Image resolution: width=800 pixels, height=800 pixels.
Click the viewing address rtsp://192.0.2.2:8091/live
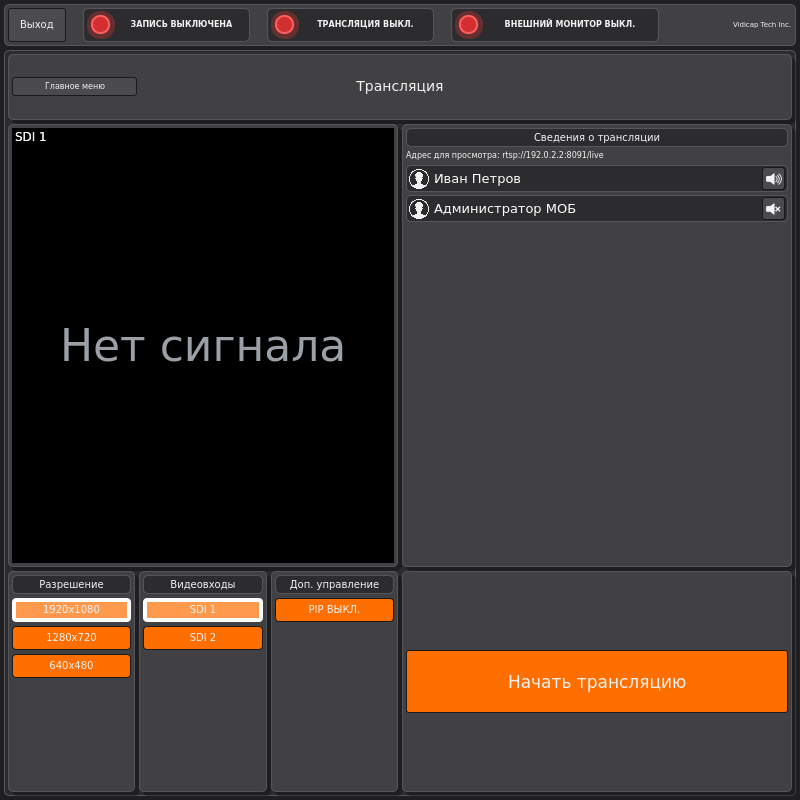coord(553,155)
